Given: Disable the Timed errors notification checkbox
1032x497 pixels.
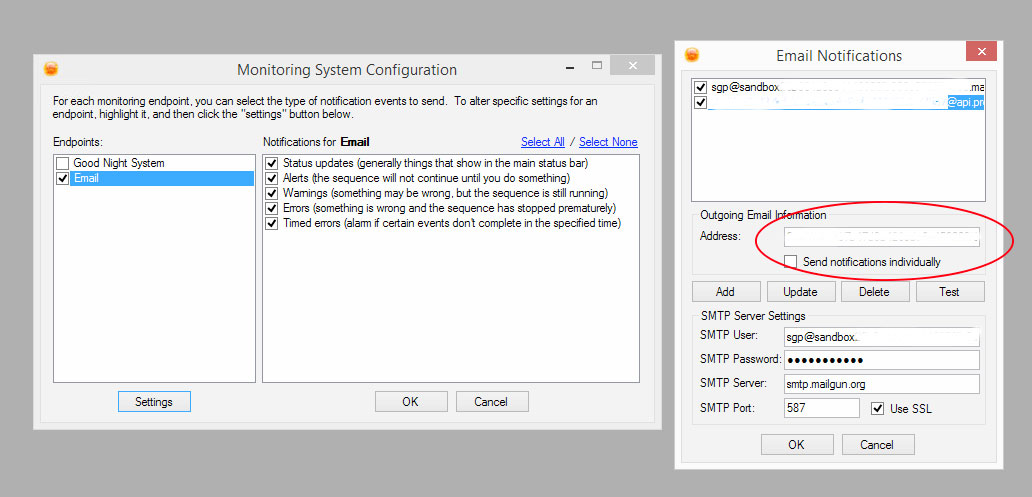Looking at the screenshot, I should pos(271,223).
